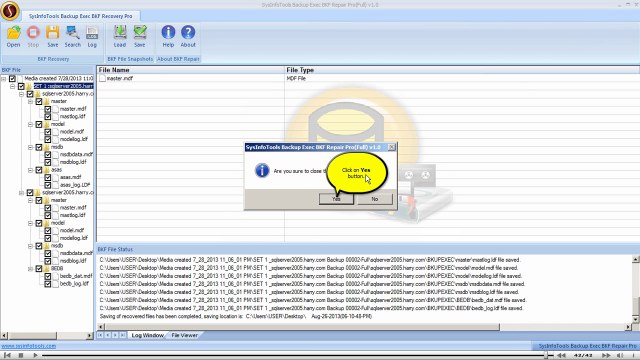Click the BEDB folder icon in tree

pos(47,269)
